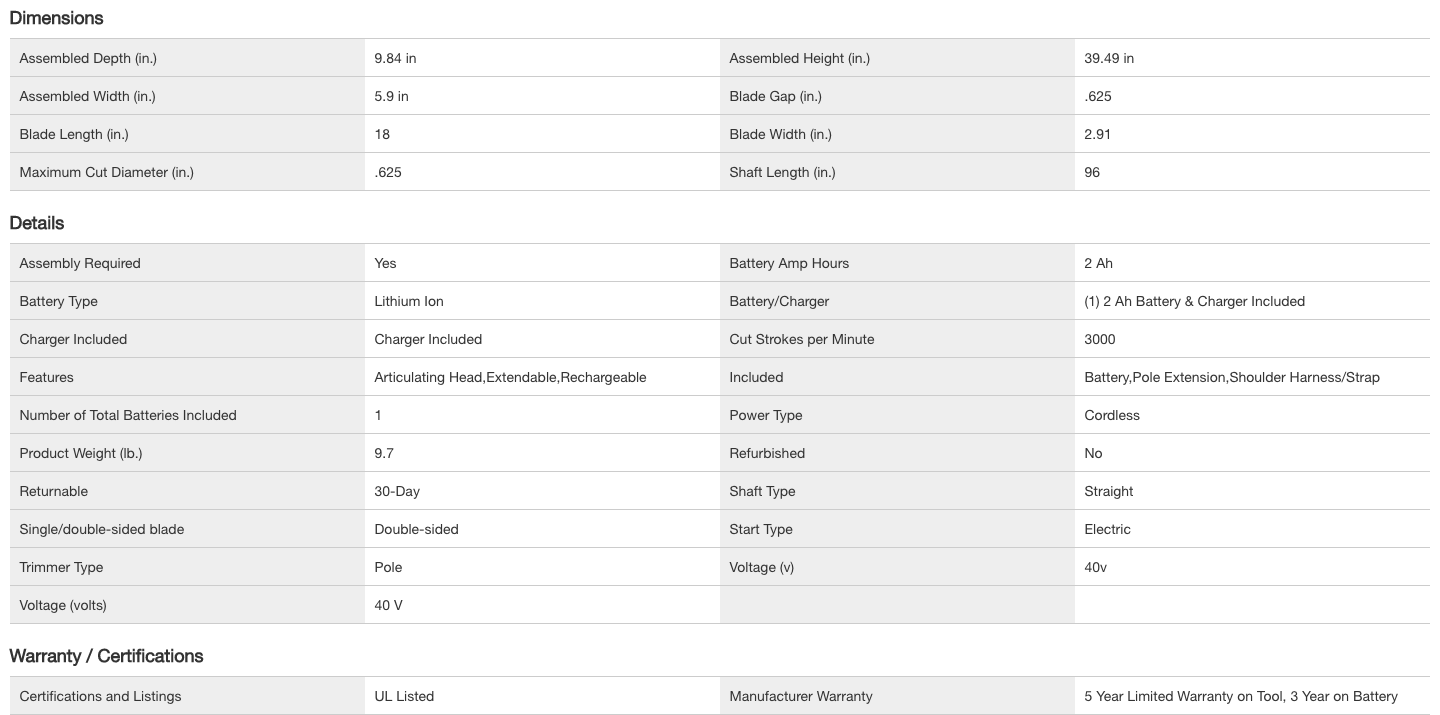The height and width of the screenshot is (715, 1440).
Task: Select the 5 Year Limited Warranty text
Action: tap(1241, 697)
